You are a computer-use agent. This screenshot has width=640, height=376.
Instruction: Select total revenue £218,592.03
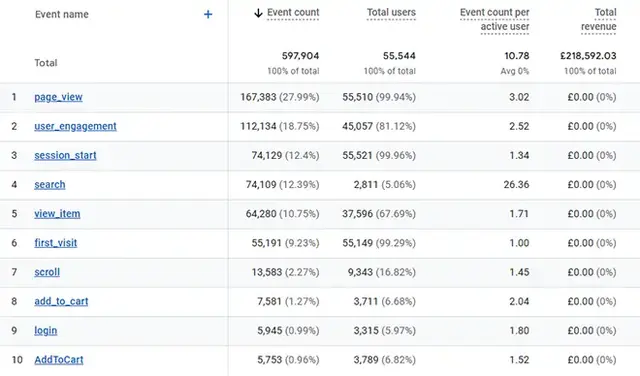point(588,56)
